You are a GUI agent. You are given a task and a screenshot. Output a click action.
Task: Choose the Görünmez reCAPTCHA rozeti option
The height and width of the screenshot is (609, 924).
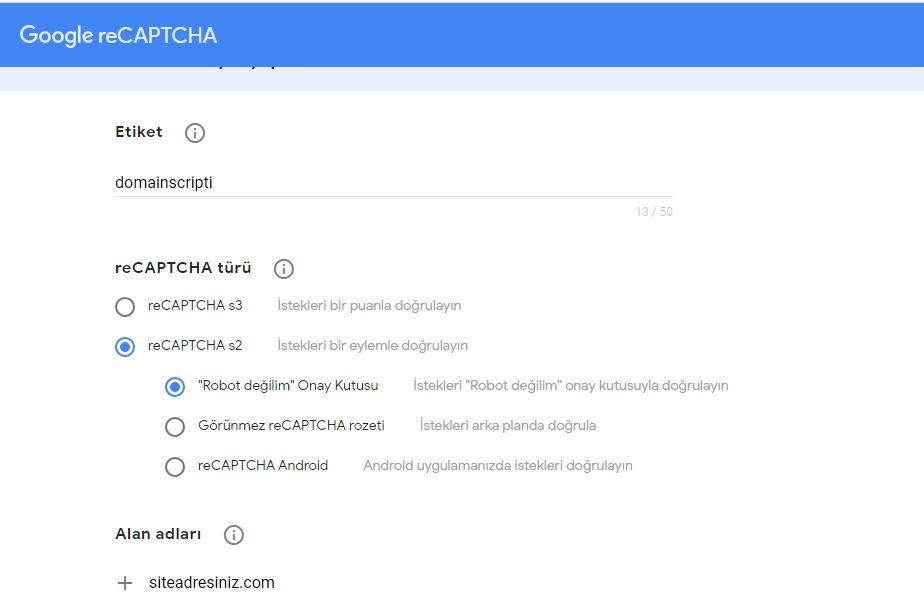coord(174,427)
